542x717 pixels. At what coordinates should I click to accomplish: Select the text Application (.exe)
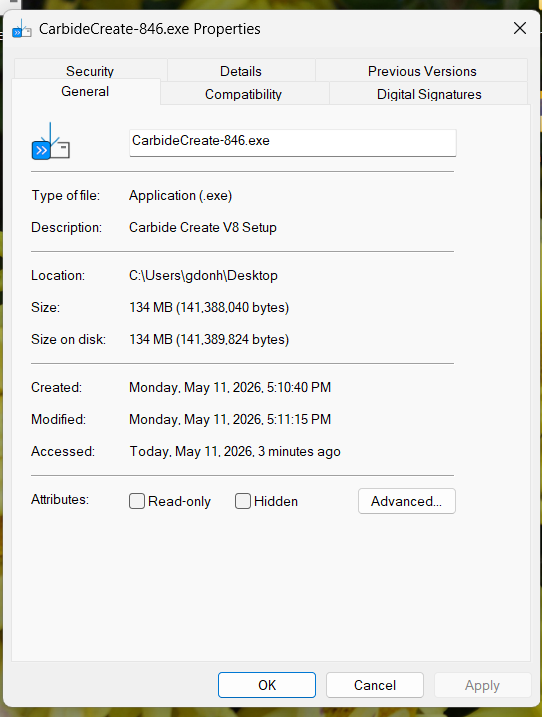180,196
